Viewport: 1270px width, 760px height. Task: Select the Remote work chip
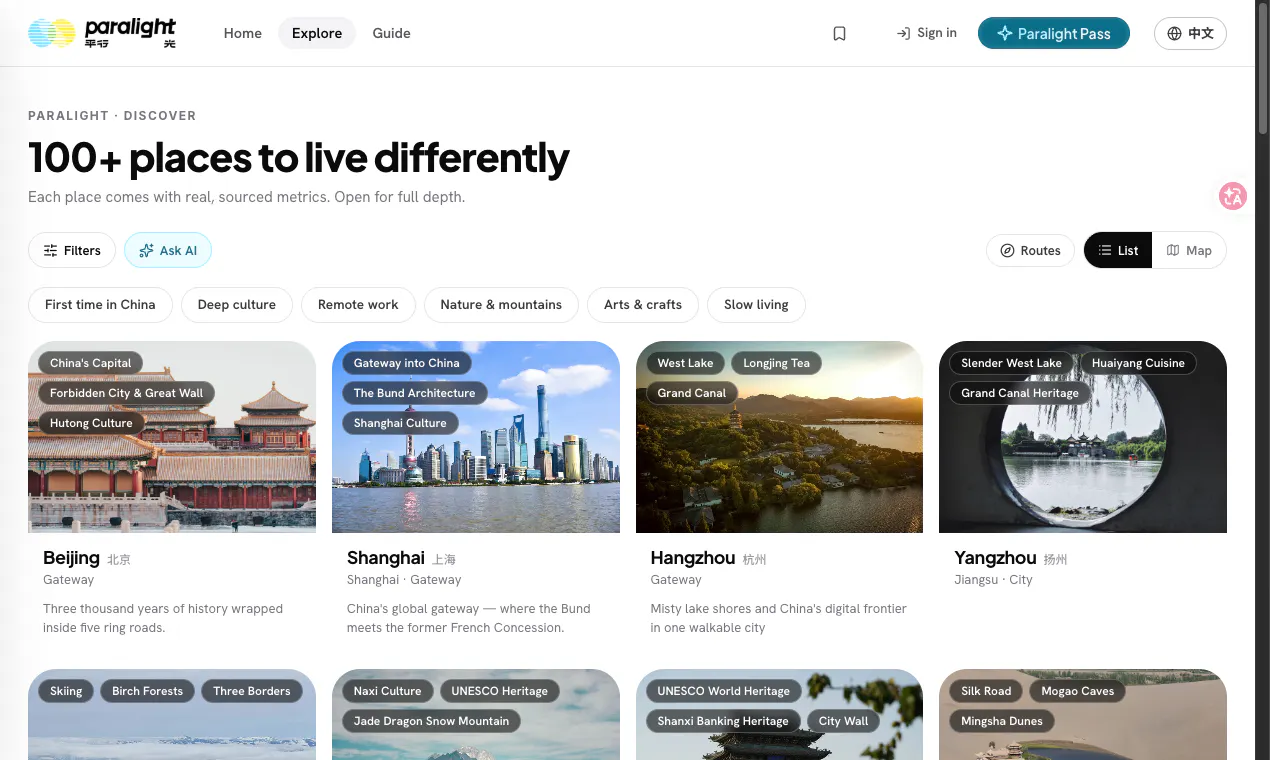[x=358, y=305]
